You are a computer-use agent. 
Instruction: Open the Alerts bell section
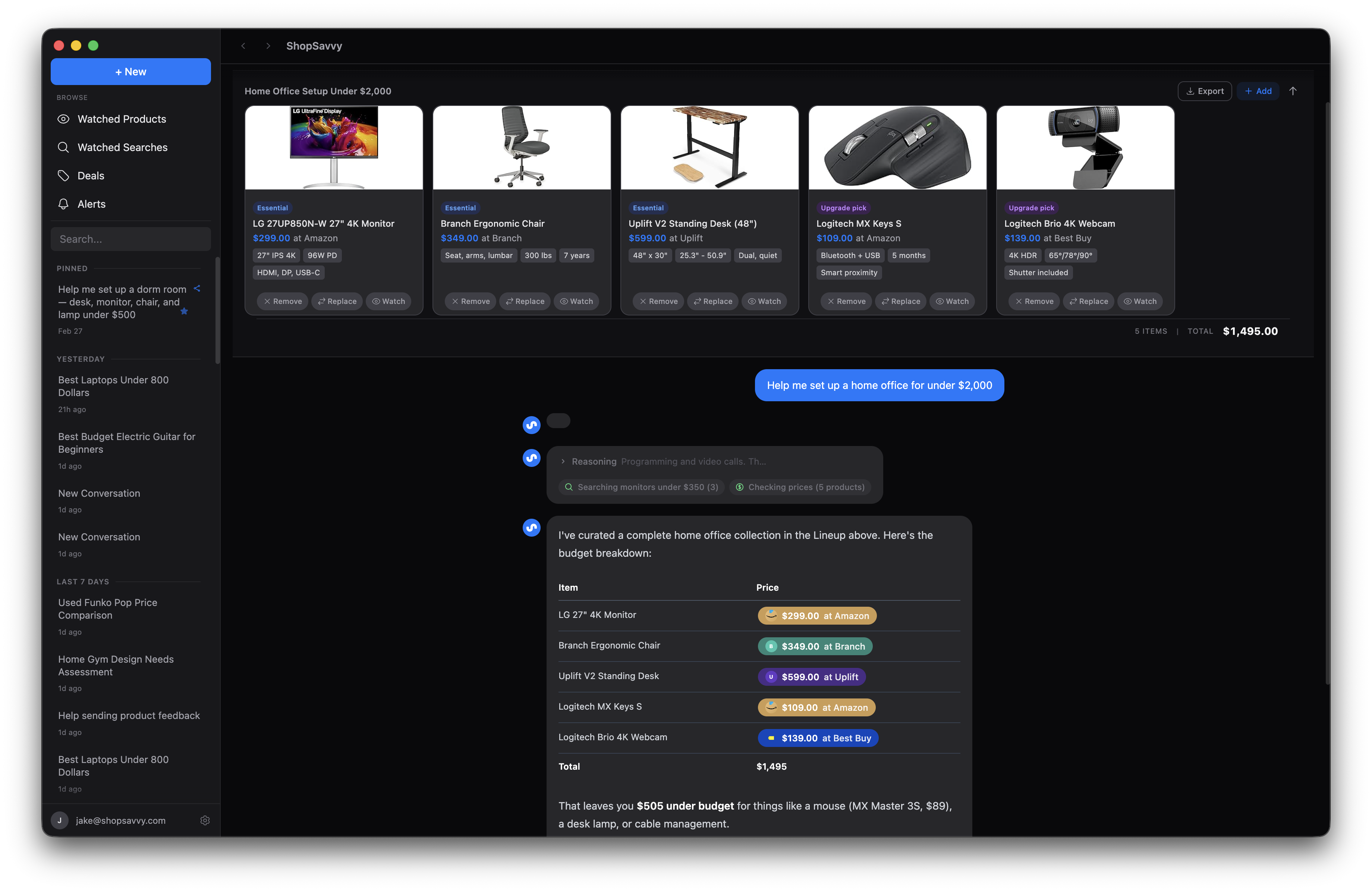tap(91, 204)
